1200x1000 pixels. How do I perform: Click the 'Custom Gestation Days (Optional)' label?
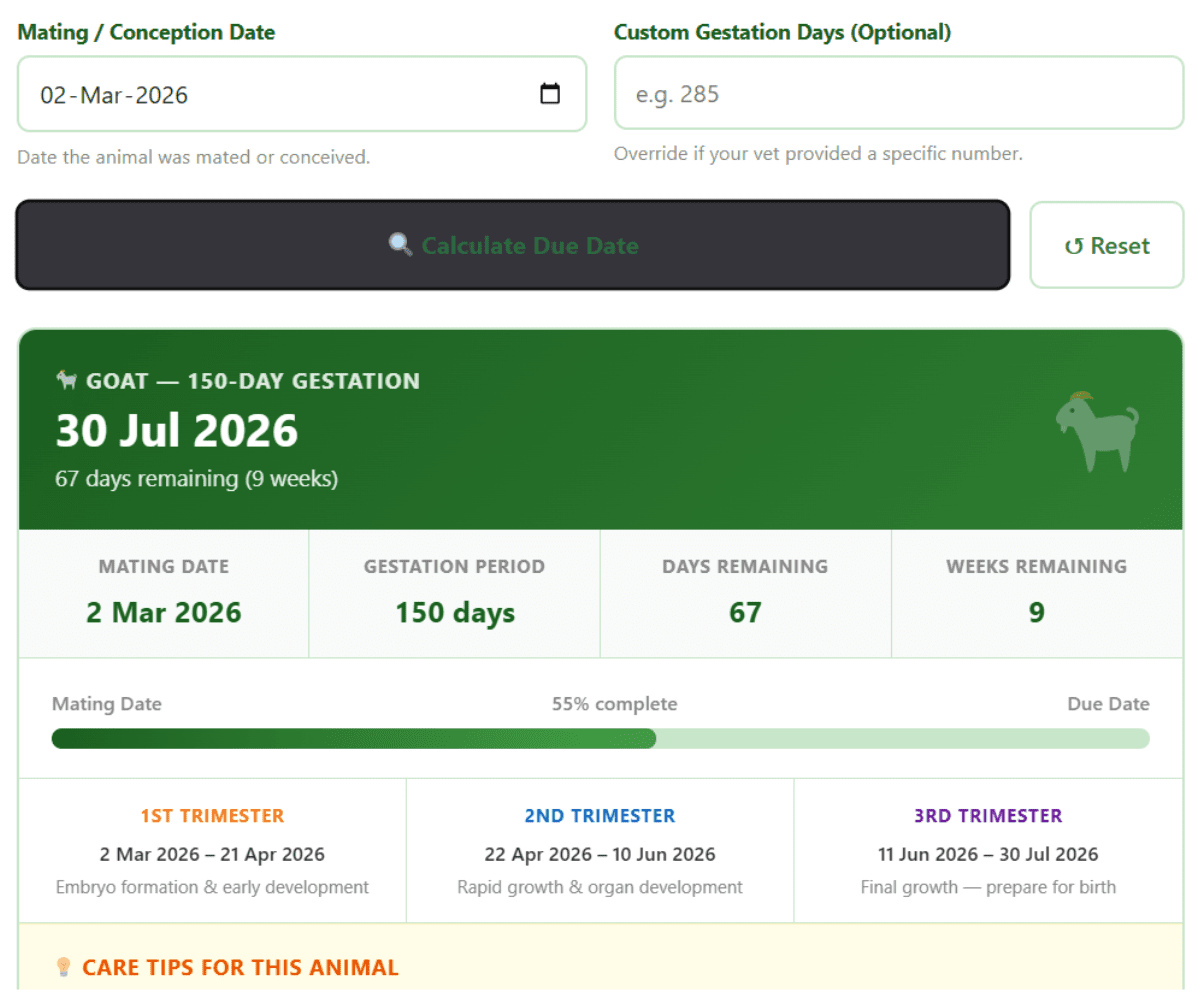[783, 32]
